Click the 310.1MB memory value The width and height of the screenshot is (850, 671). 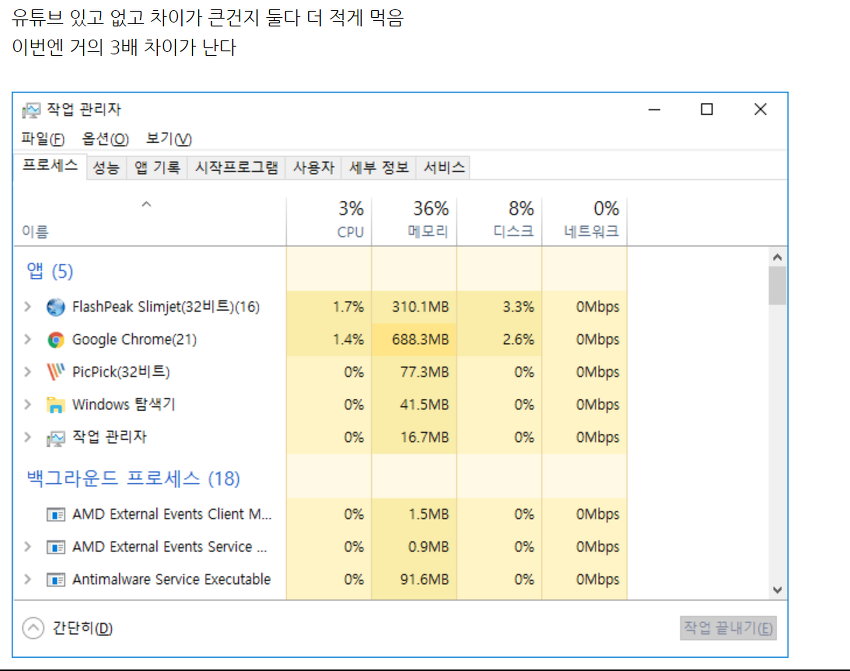click(x=420, y=307)
